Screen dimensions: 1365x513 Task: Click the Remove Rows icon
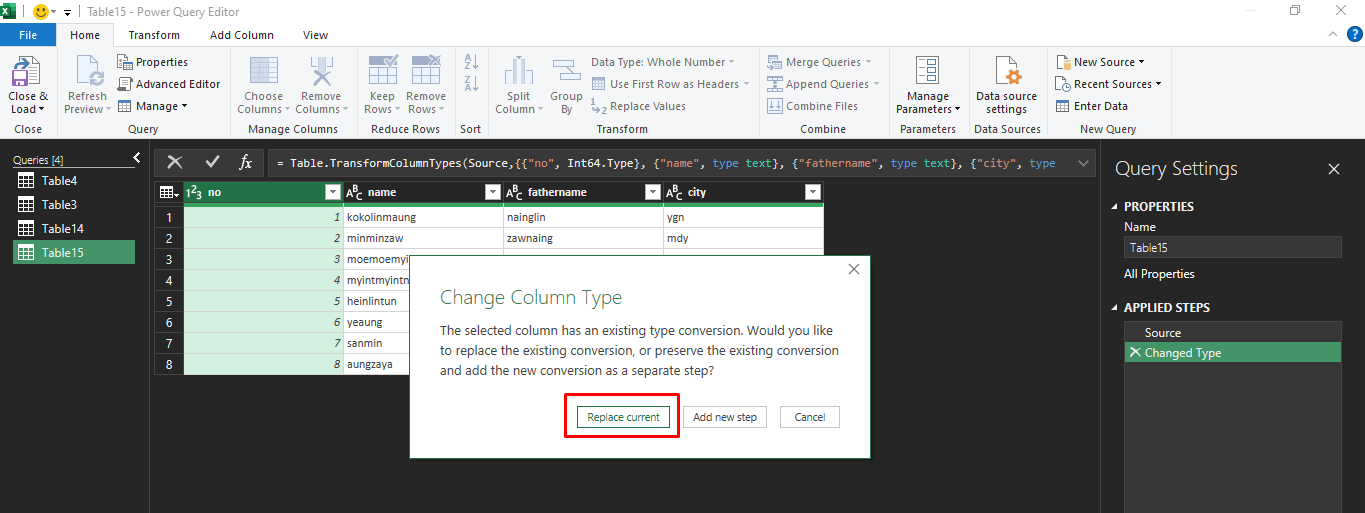pyautogui.click(x=426, y=72)
